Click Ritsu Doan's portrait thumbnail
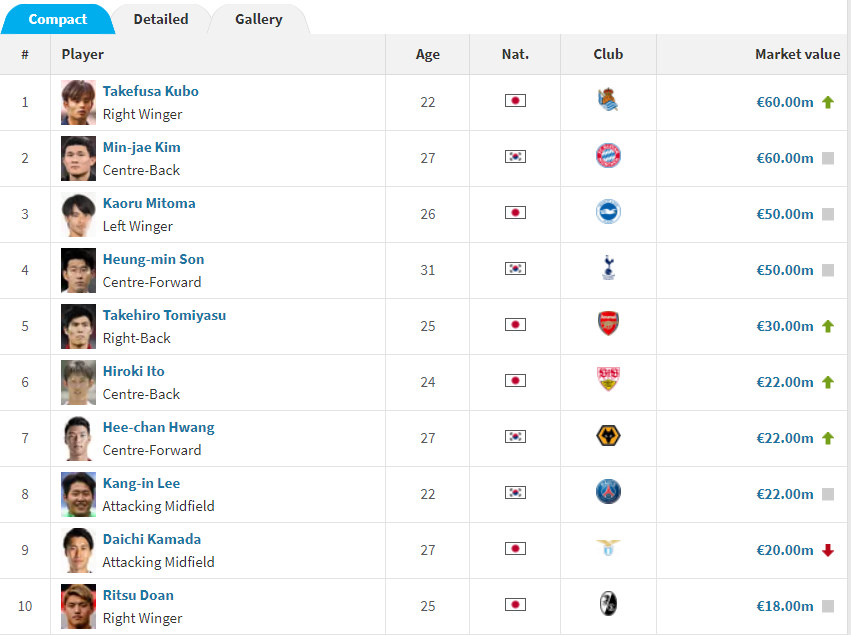The width and height of the screenshot is (851, 635). point(78,606)
